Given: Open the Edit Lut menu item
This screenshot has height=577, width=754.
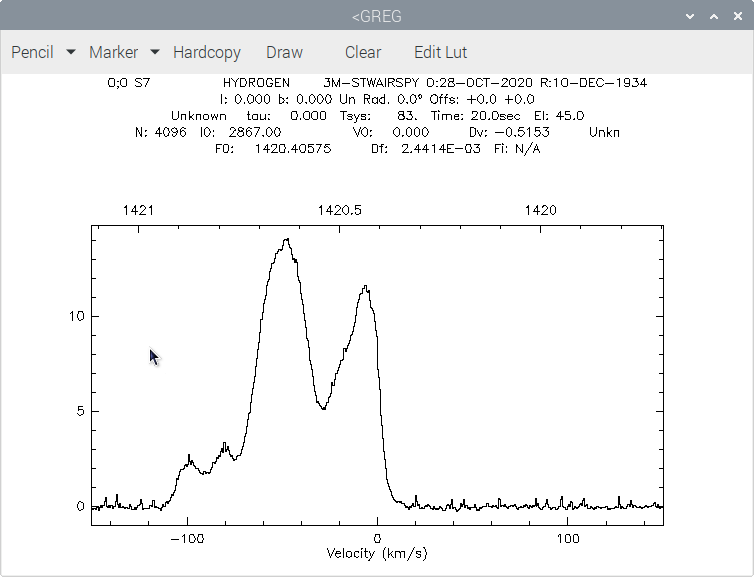Looking at the screenshot, I should [440, 52].
